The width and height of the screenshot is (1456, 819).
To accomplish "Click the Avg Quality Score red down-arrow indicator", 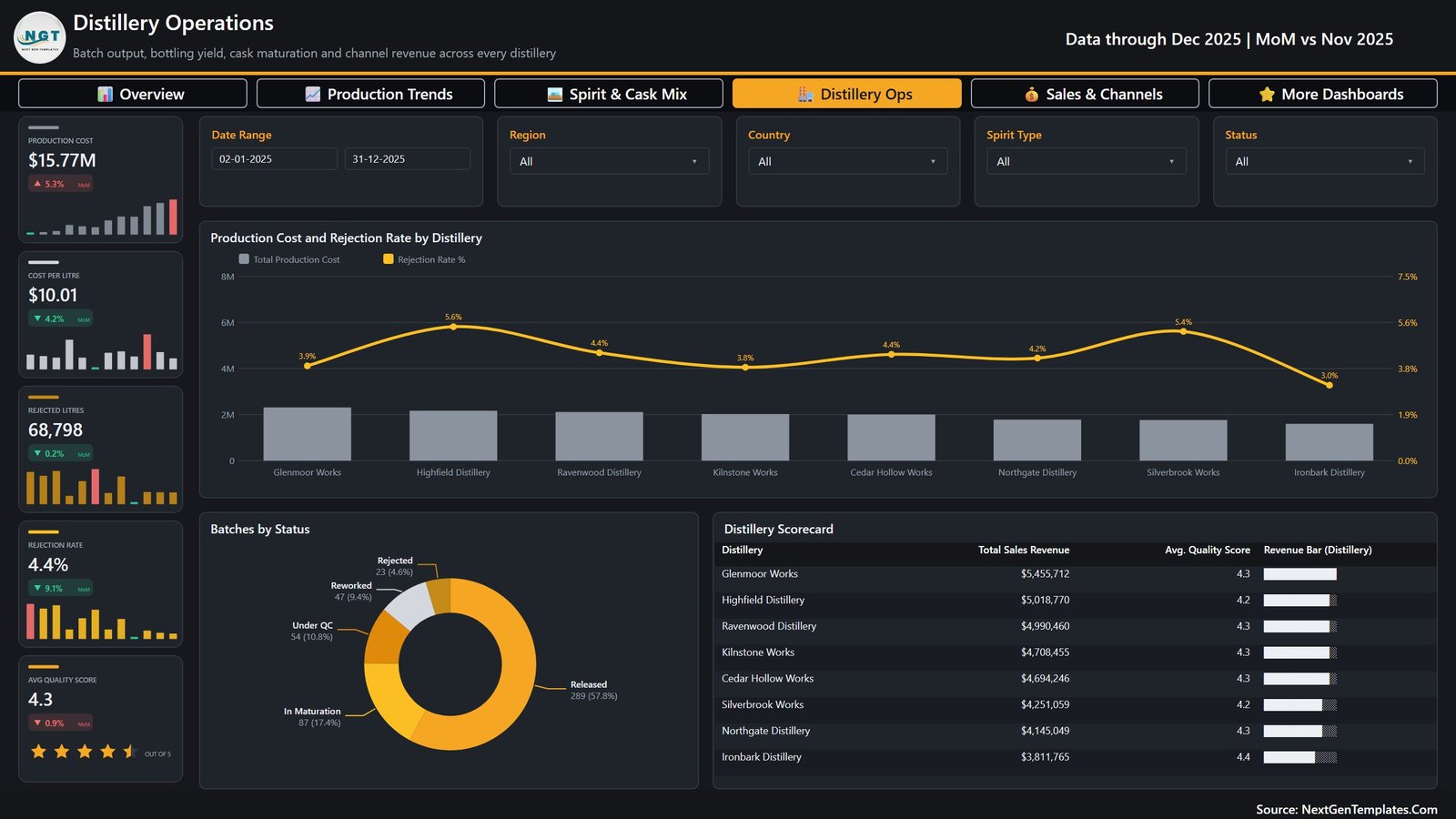I will 37,723.
